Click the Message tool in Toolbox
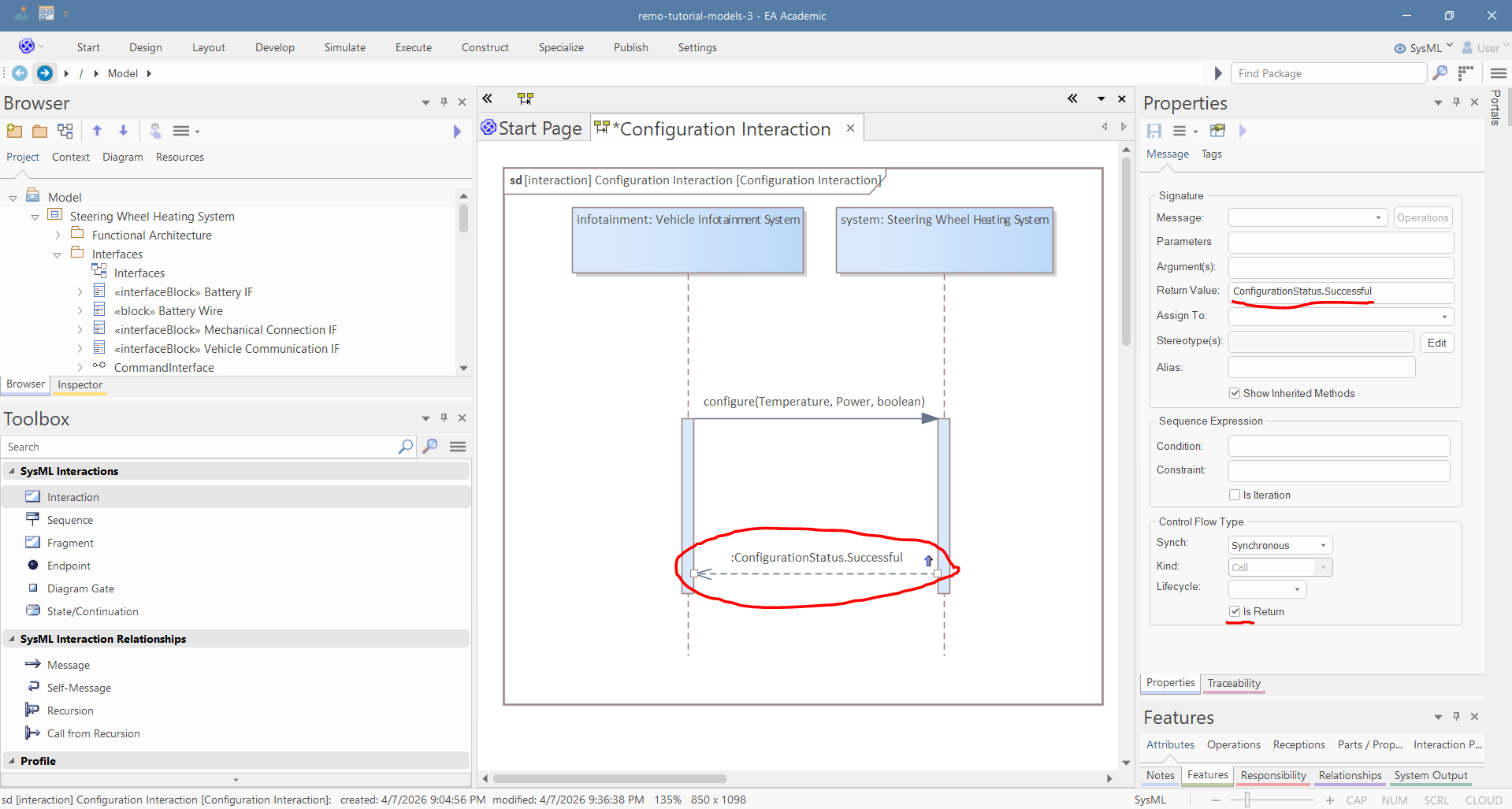 pyautogui.click(x=68, y=665)
